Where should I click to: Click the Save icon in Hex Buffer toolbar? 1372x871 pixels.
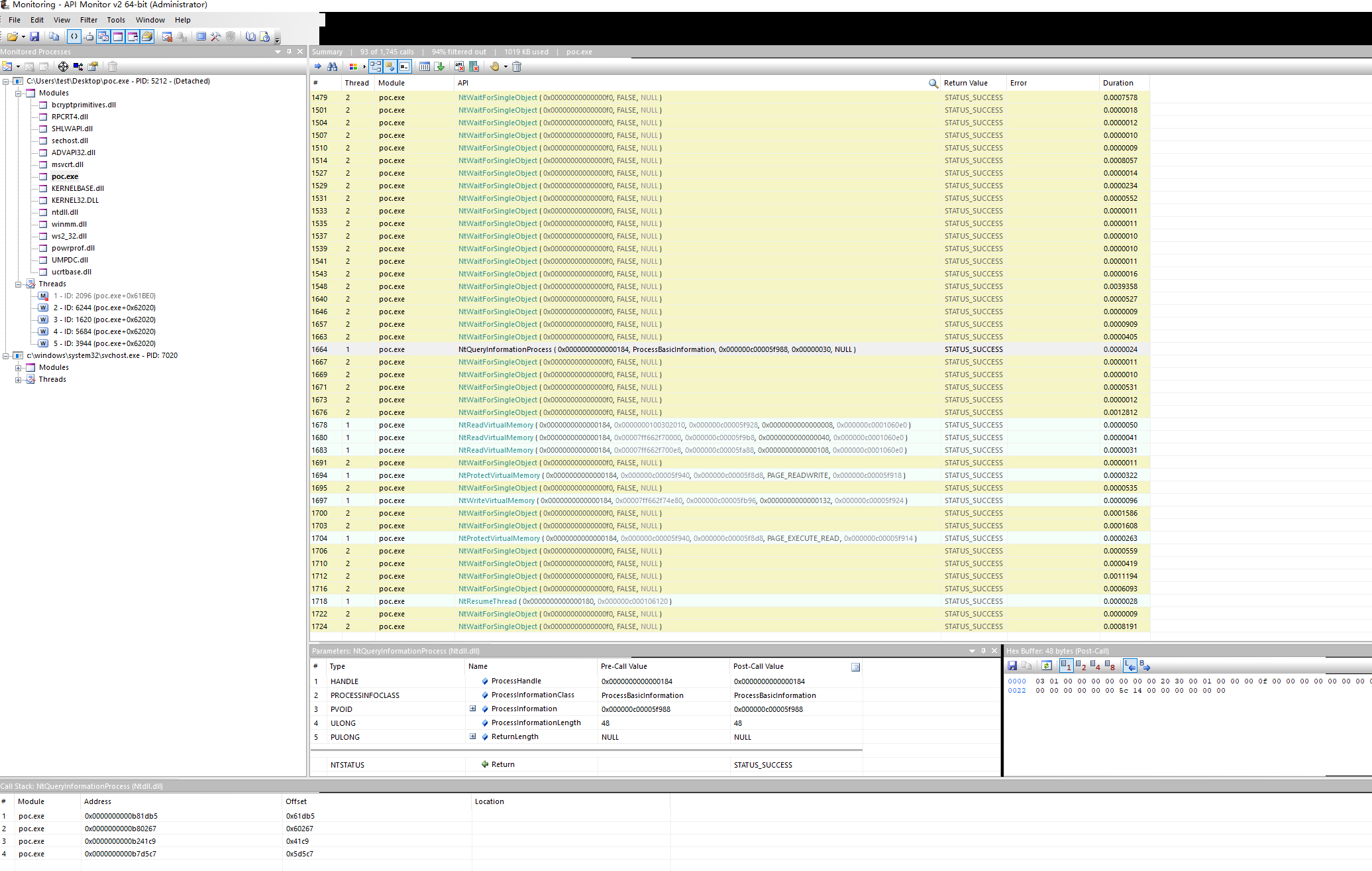coord(1012,666)
